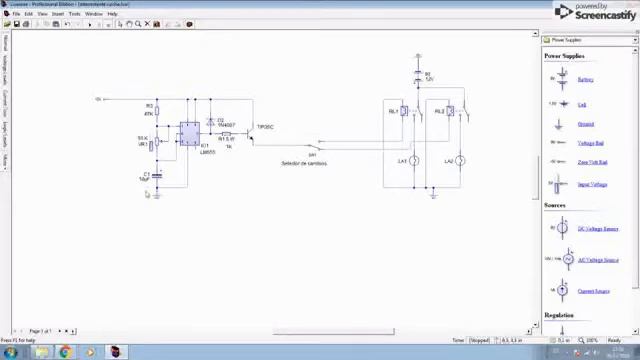Screen dimensions: 640x360
Task: Open Google Chrome from the taskbar
Action: point(65,352)
